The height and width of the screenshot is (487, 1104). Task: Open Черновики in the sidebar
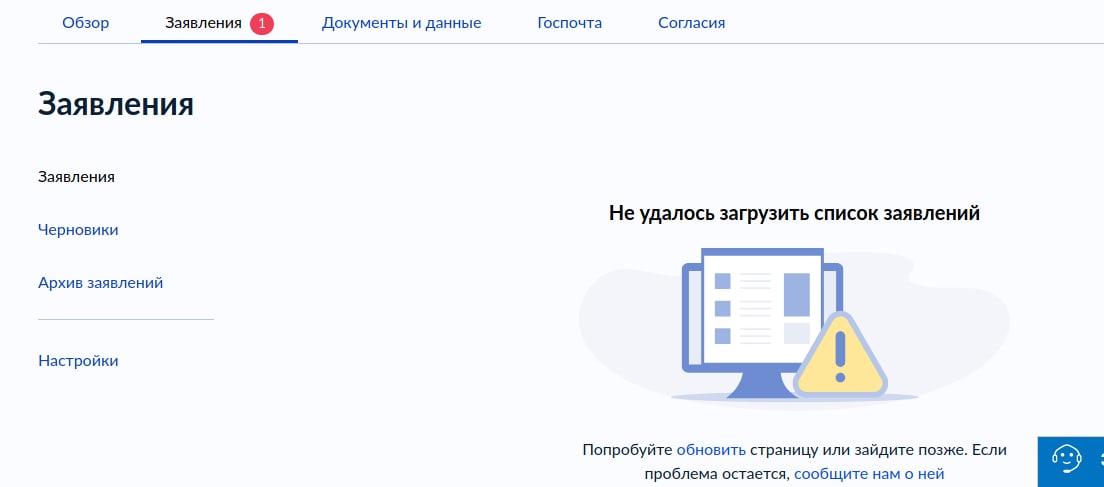point(78,229)
